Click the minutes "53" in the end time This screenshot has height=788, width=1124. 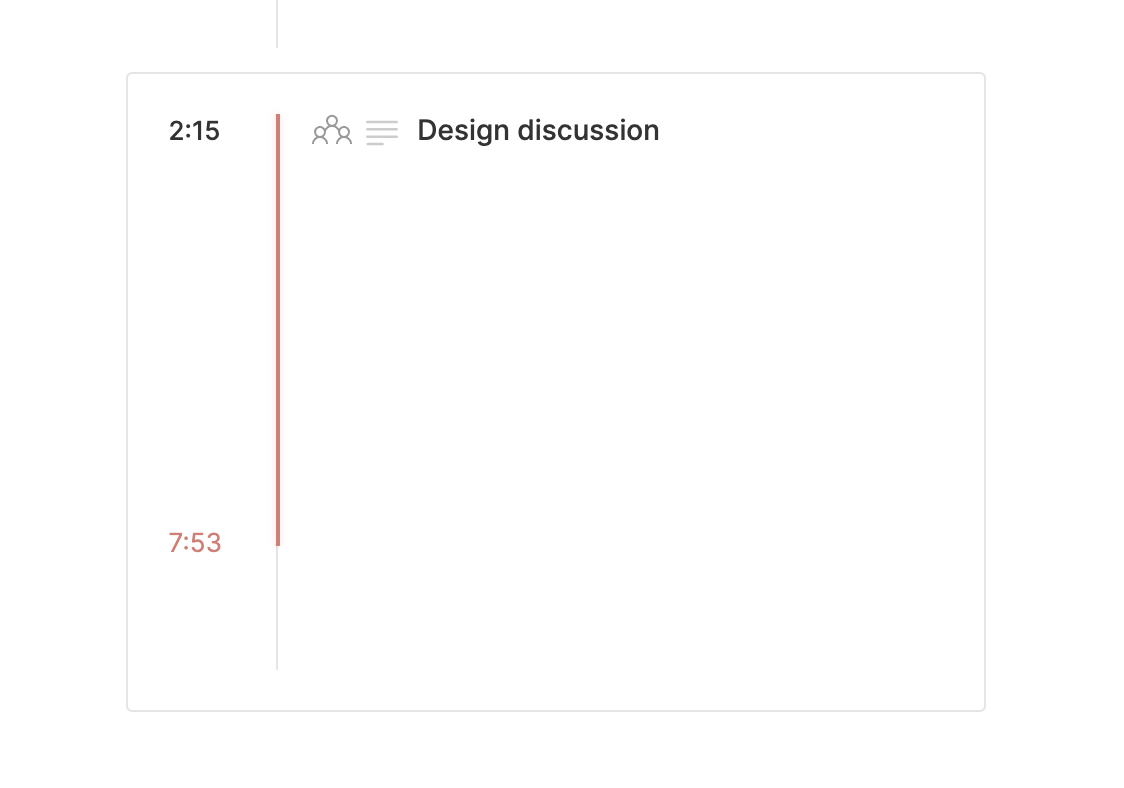coord(208,543)
